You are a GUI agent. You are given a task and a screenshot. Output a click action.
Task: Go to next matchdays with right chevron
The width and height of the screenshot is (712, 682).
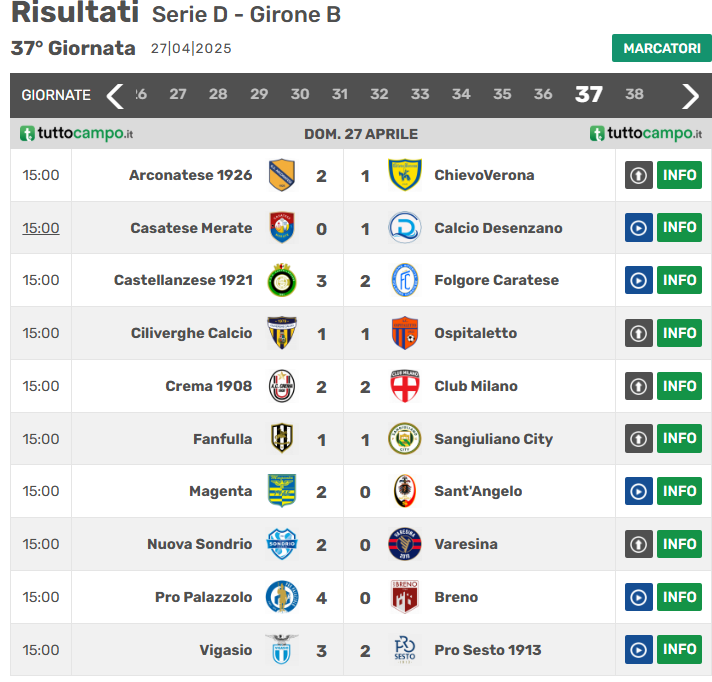(690, 95)
